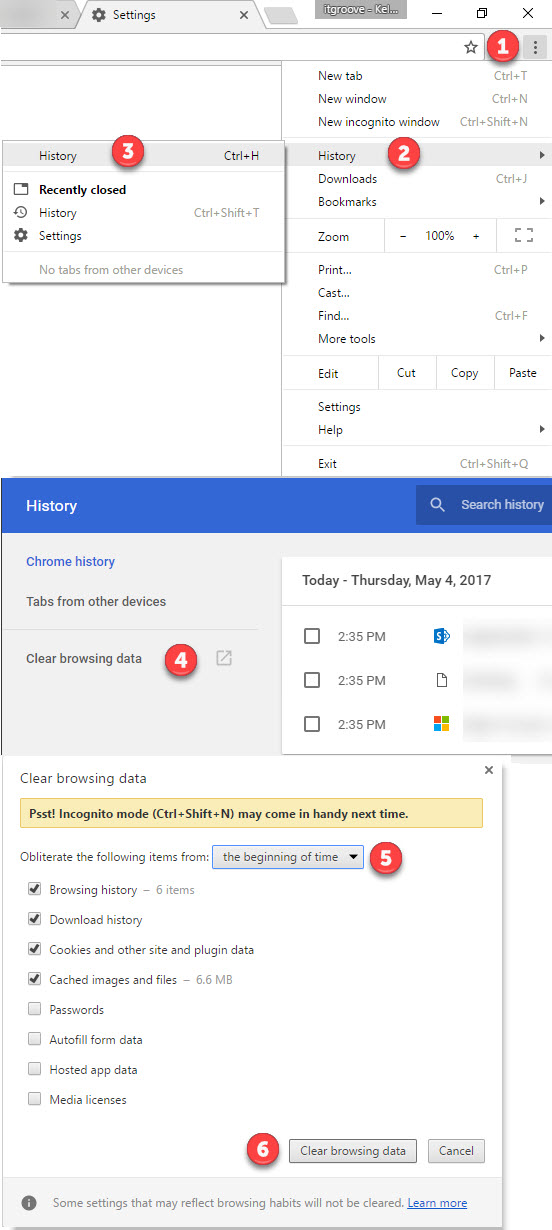Enable Autofill form data checkbox
Viewport: 552px width, 1230px height.
click(35, 1040)
